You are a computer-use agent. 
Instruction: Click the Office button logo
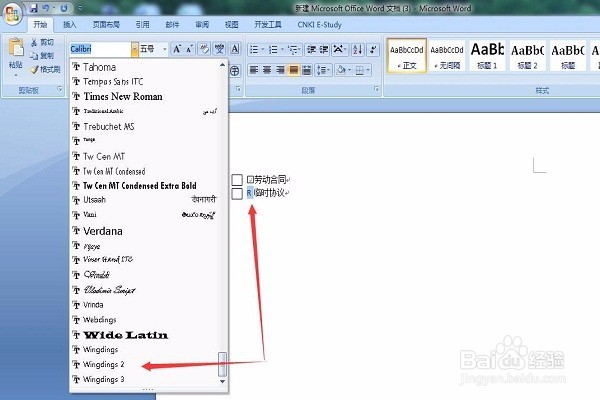pos(12,14)
